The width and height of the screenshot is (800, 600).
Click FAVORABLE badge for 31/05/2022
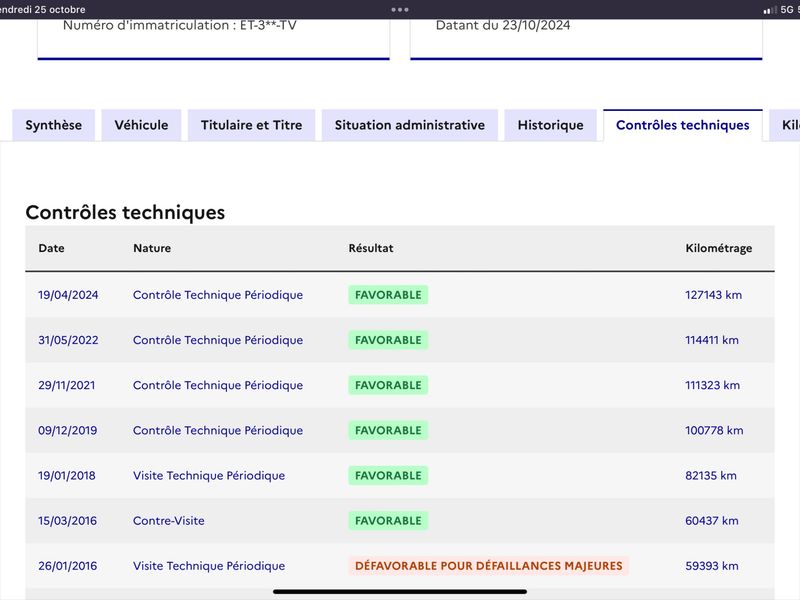point(388,340)
